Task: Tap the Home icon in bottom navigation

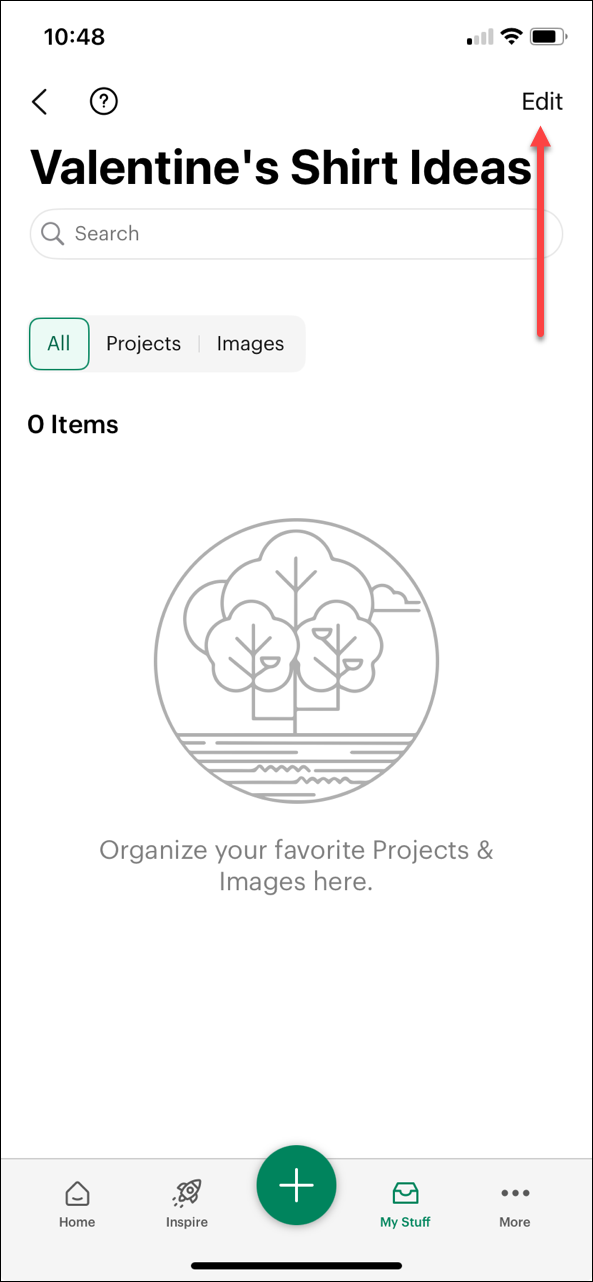Action: coord(77,1193)
